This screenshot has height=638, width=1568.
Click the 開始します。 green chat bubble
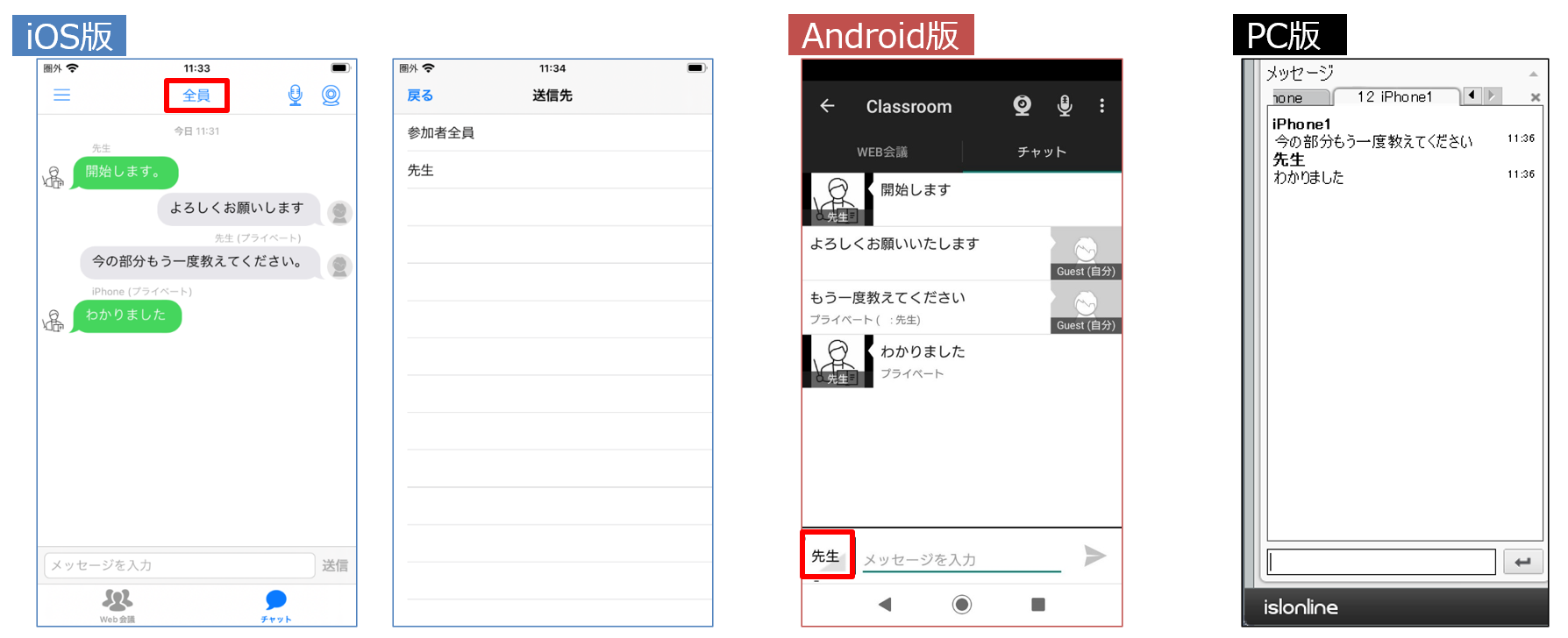click(x=125, y=172)
